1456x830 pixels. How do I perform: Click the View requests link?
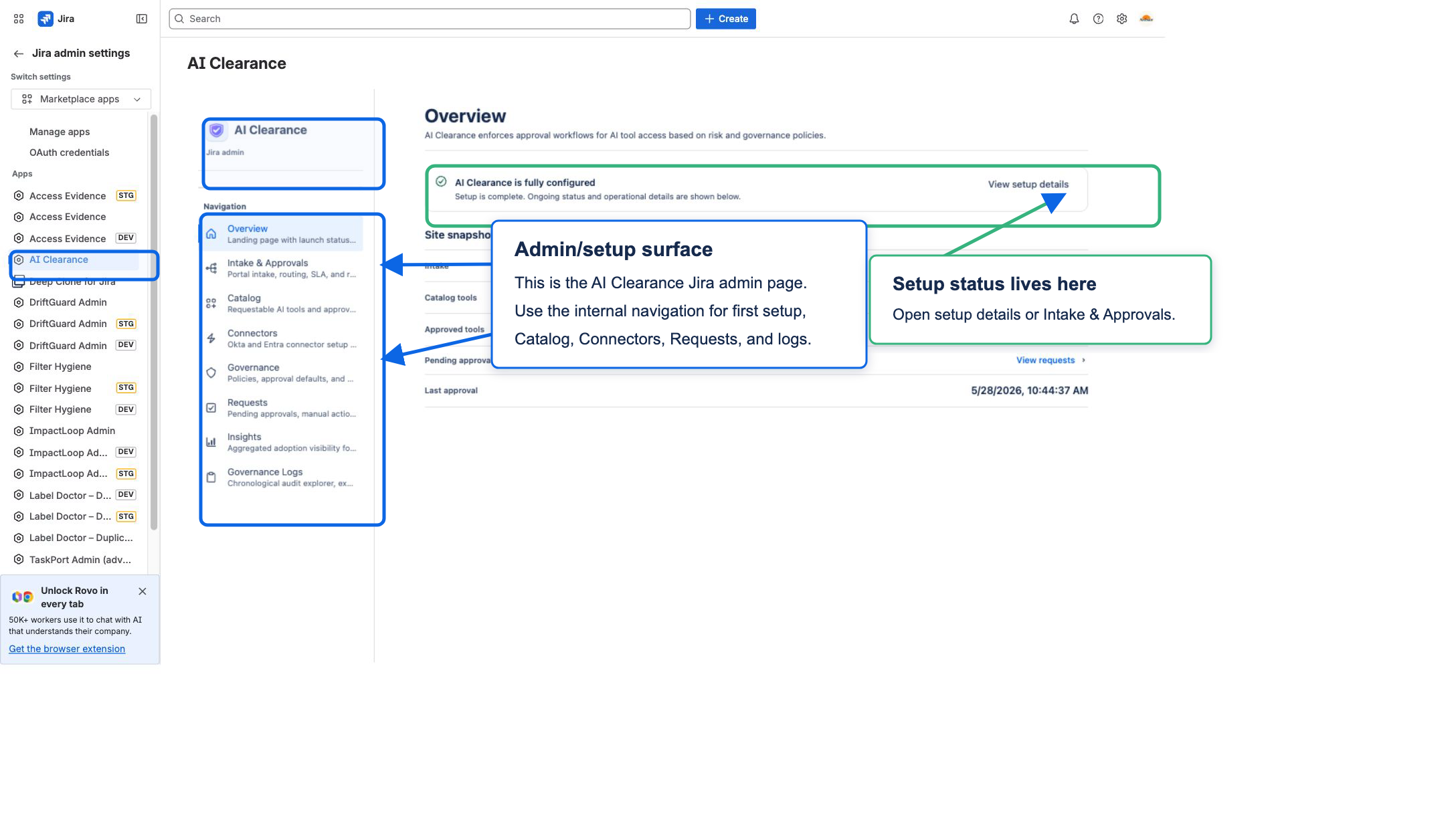[x=1045, y=360]
